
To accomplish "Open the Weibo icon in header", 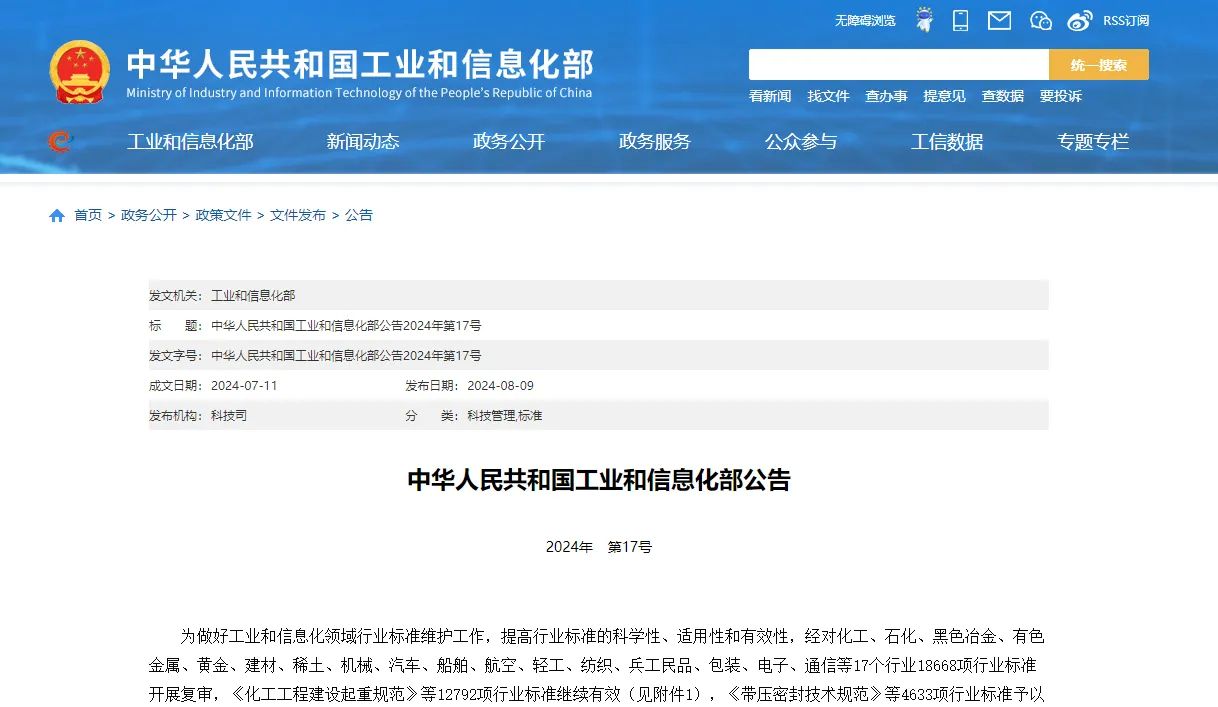I will [x=1079, y=20].
